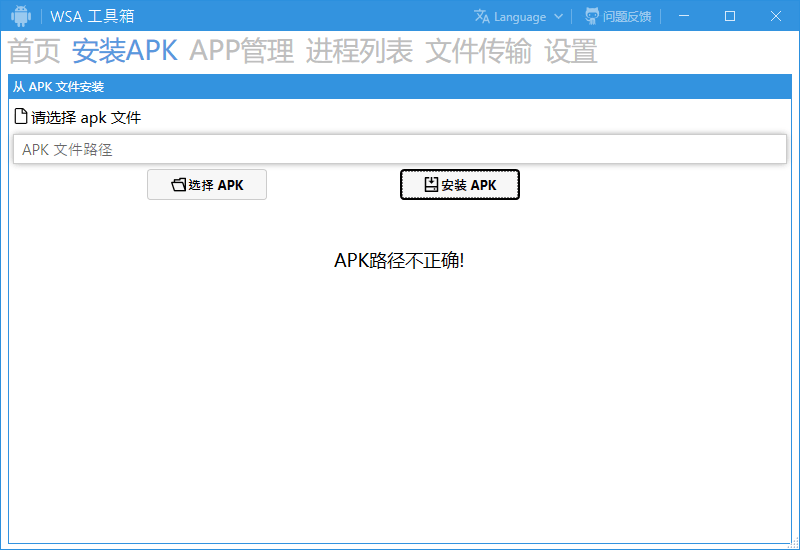Open the APP管理 tab
The image size is (800, 550).
241,51
